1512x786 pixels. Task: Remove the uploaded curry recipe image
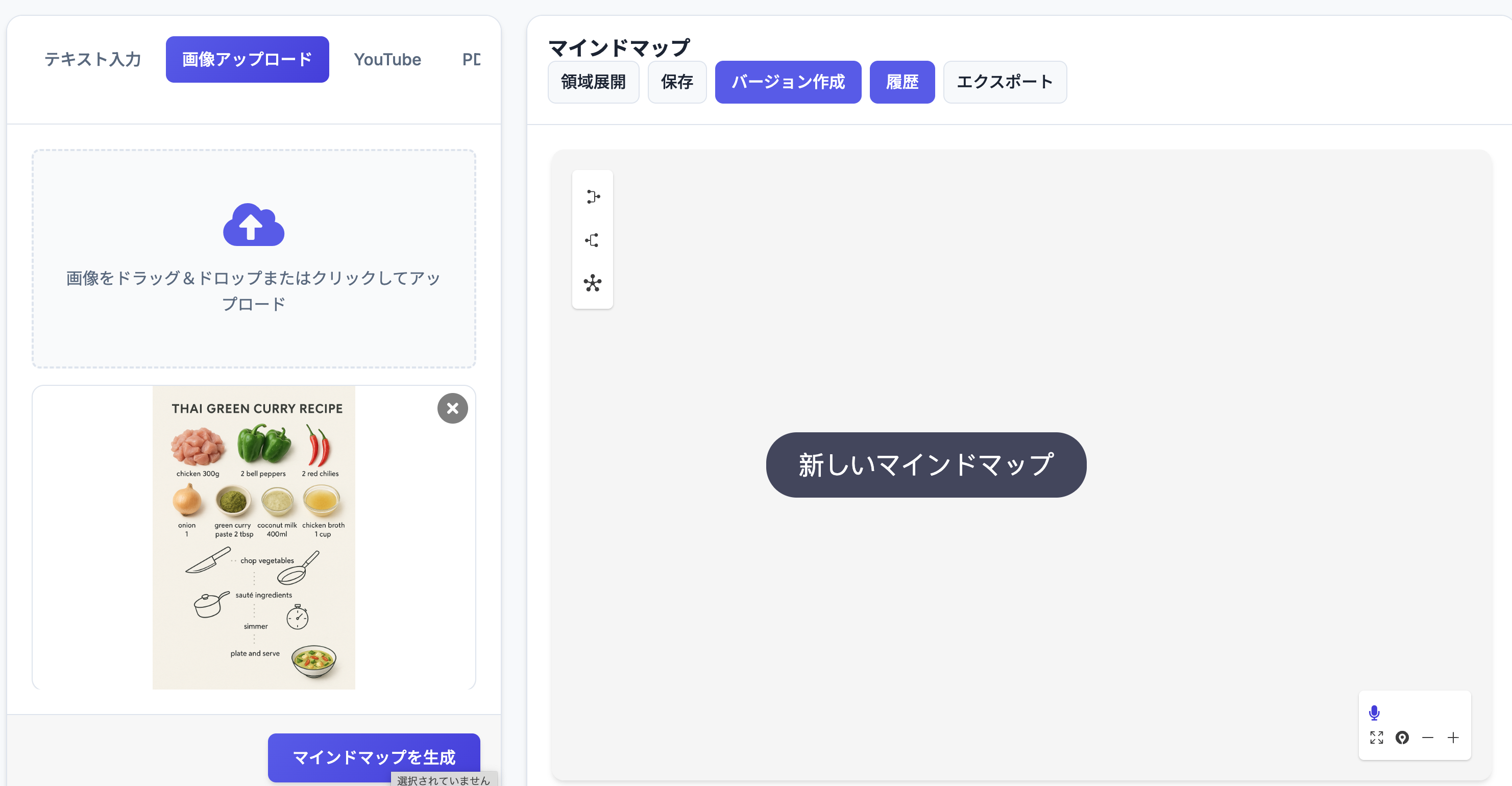point(452,408)
